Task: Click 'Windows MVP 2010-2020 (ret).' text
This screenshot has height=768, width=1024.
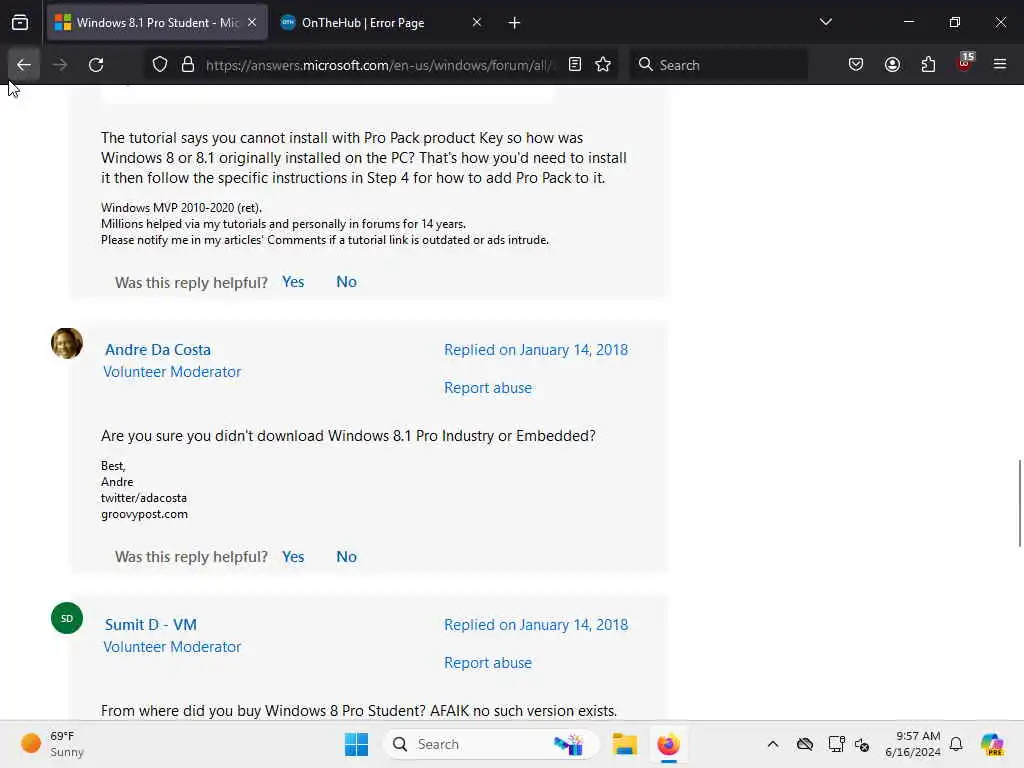Action: click(182, 208)
